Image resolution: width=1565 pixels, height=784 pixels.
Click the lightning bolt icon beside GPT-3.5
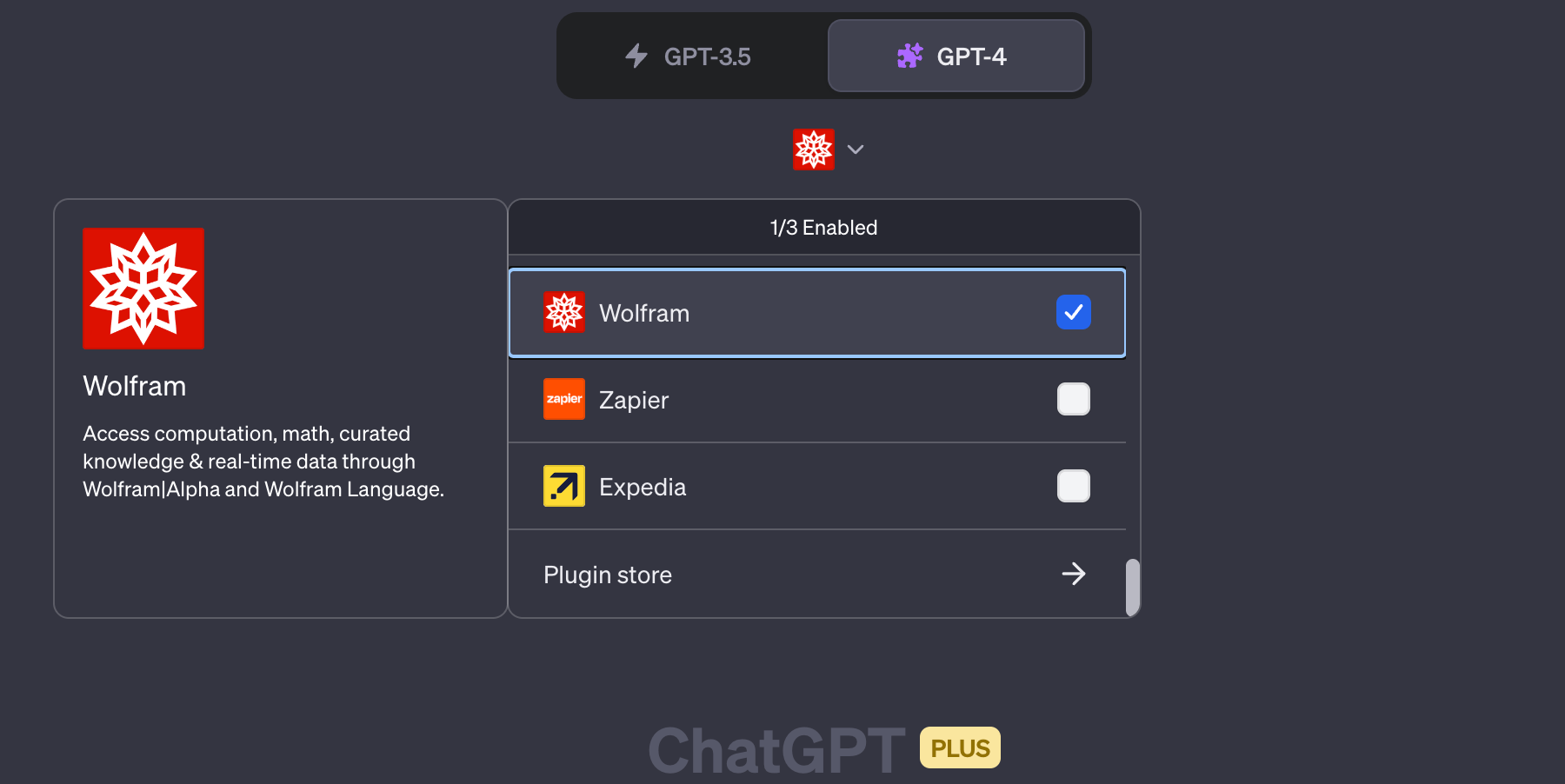click(636, 56)
